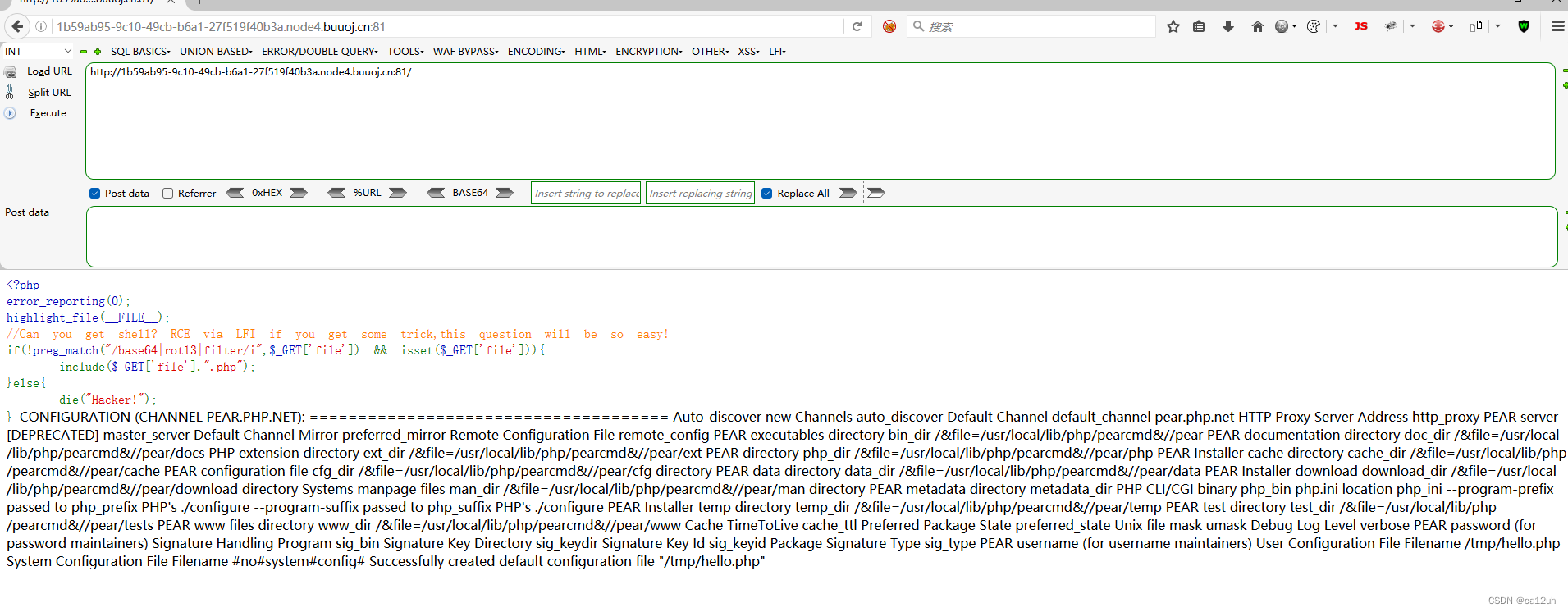The width and height of the screenshot is (1568, 612).
Task: Click the green plus HackBar icon
Action: tap(98, 52)
